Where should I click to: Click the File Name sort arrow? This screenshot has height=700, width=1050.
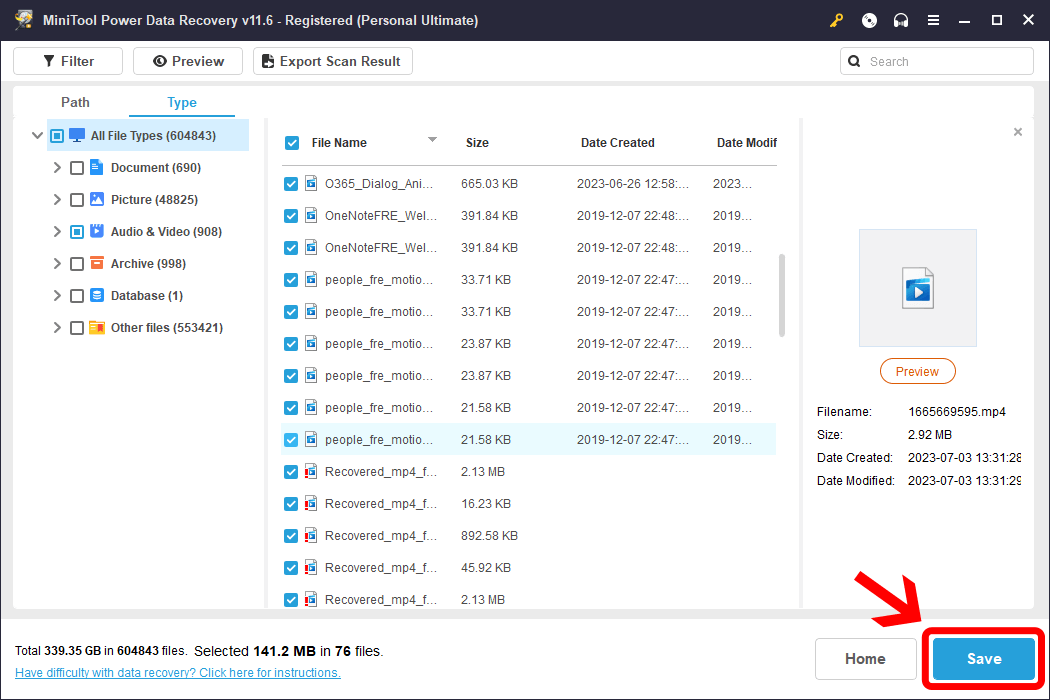[433, 139]
